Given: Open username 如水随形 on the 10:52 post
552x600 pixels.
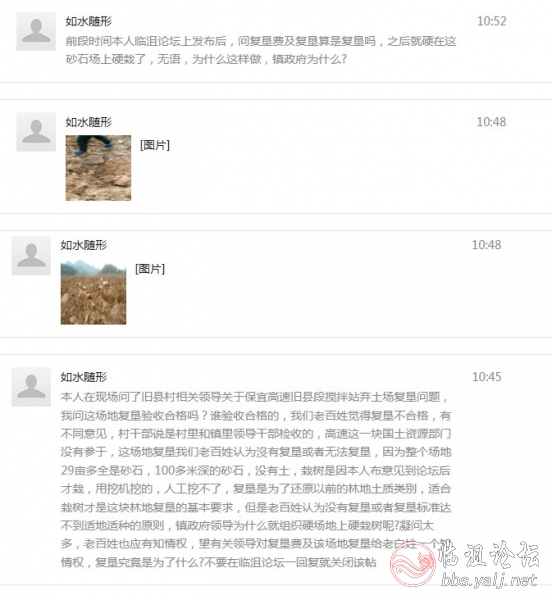Looking at the screenshot, I should [x=88, y=21].
